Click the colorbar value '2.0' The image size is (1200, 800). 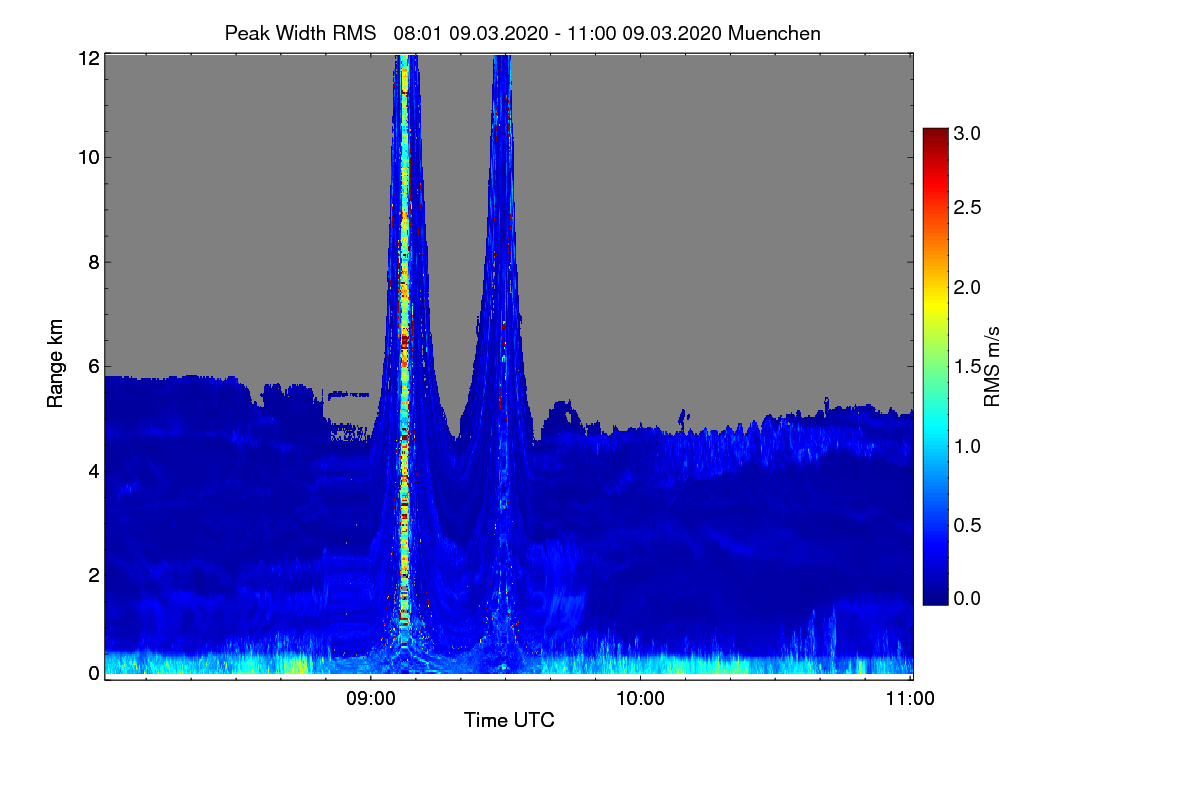(x=967, y=287)
